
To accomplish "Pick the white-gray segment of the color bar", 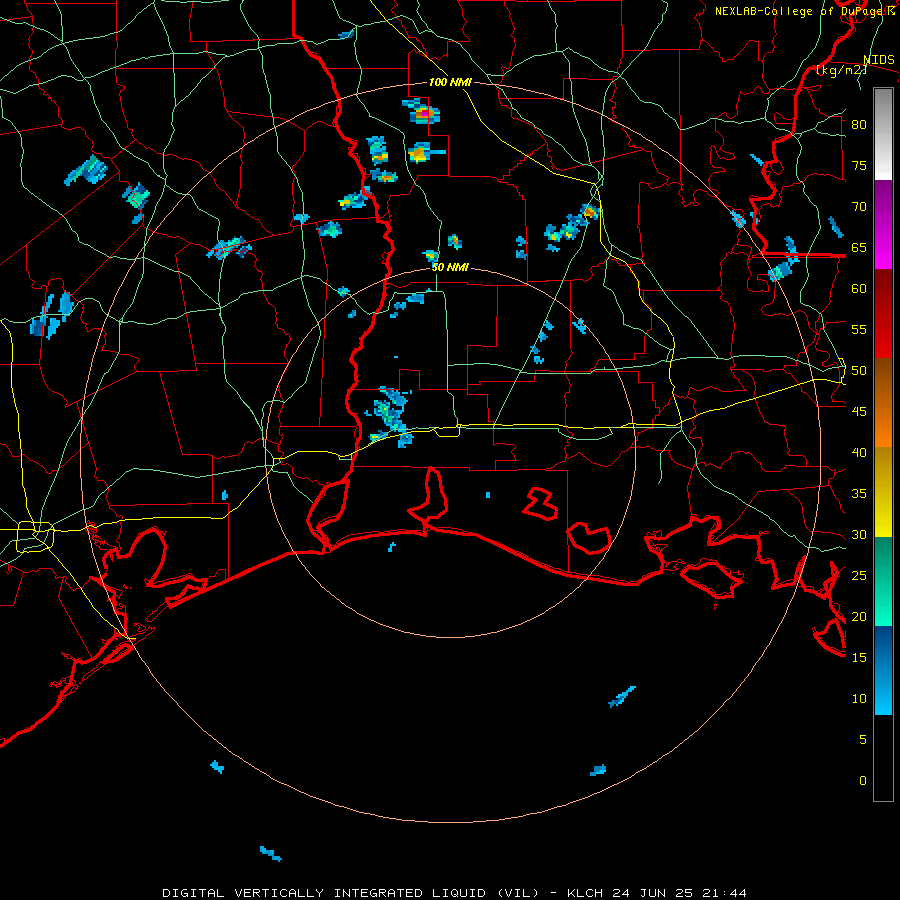I will coord(883,134).
